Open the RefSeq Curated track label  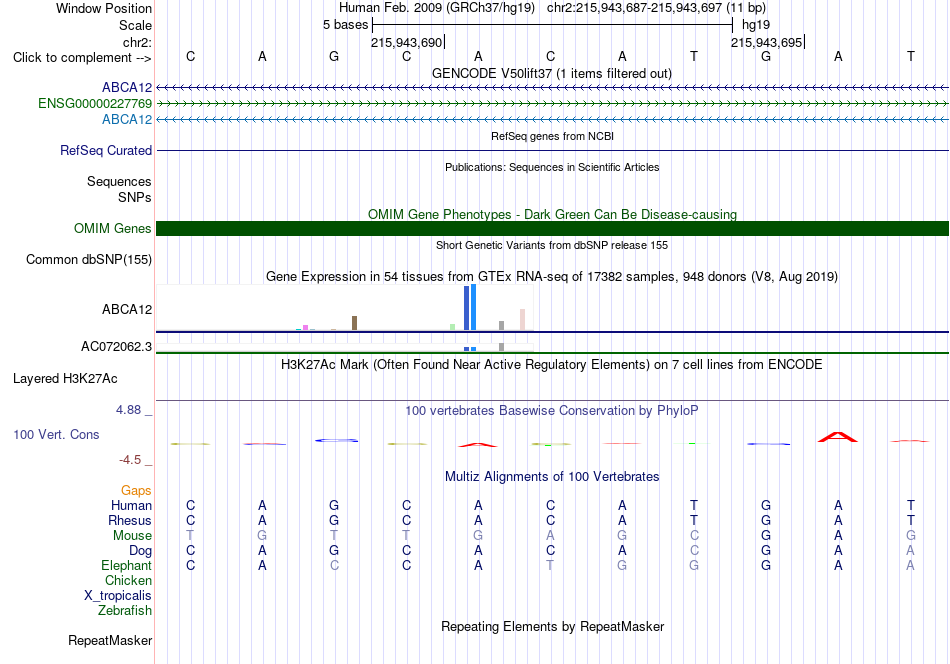coord(106,150)
